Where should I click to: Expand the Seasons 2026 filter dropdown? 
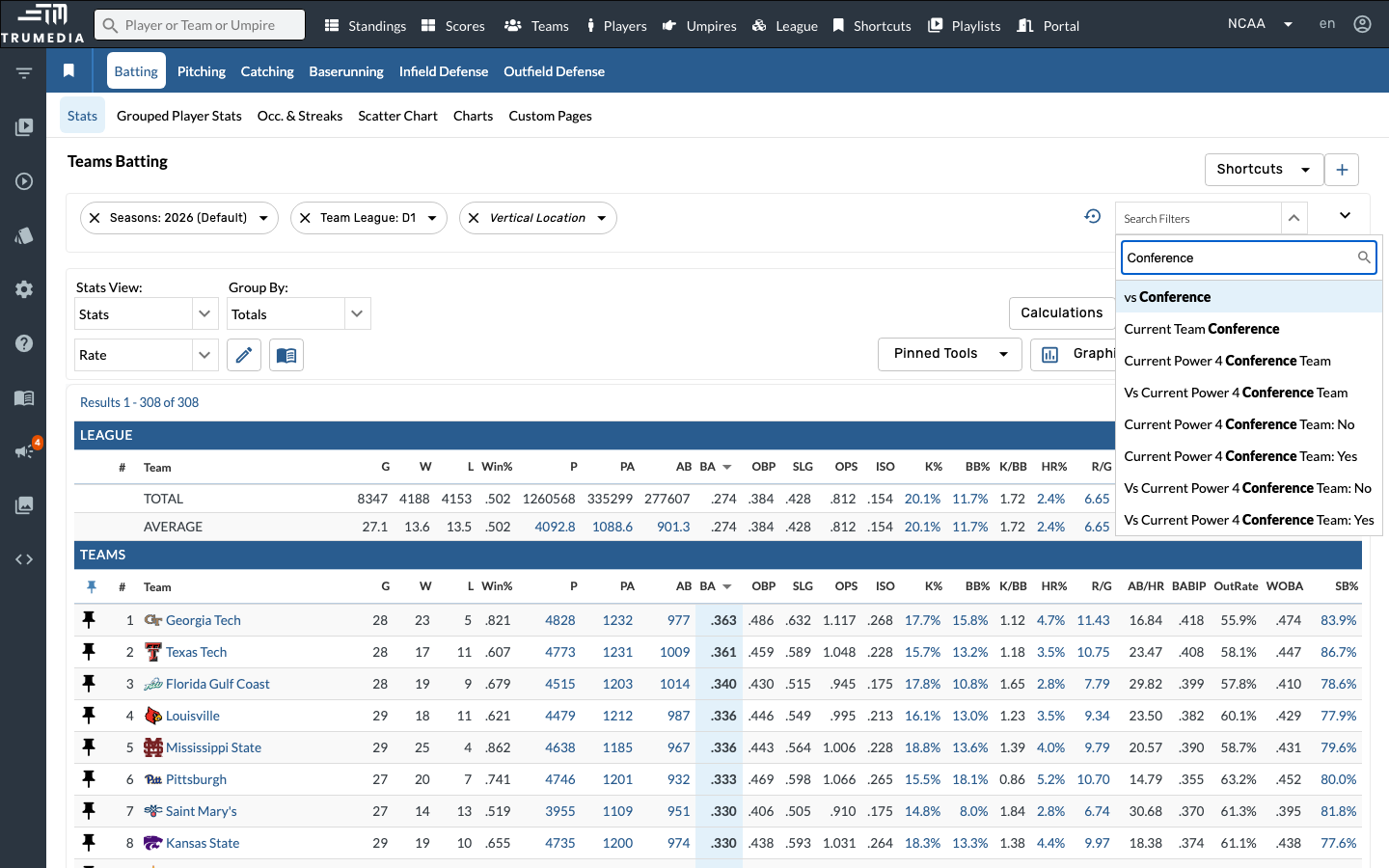pos(263,218)
